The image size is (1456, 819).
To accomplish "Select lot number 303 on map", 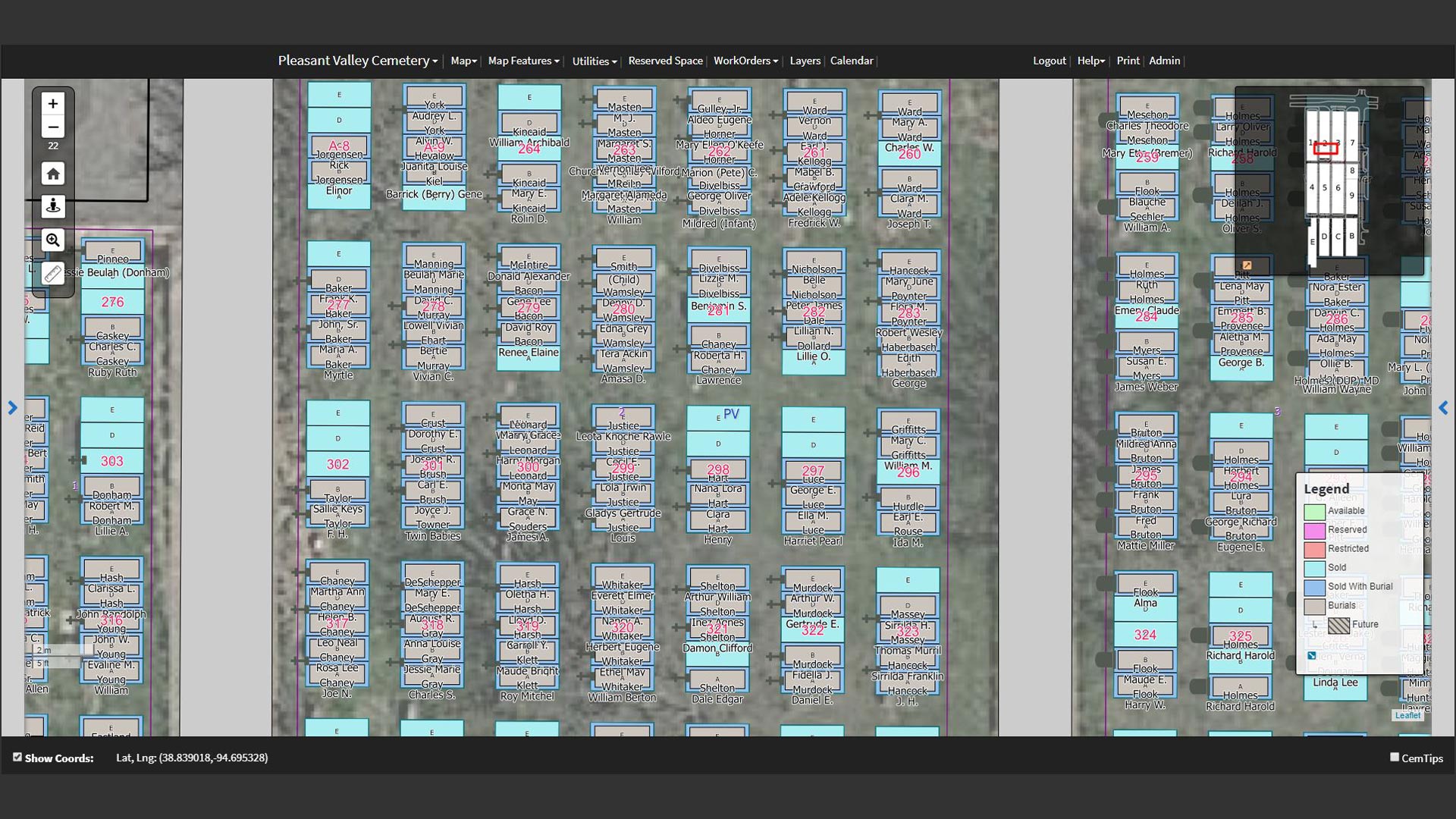I will coord(111,461).
